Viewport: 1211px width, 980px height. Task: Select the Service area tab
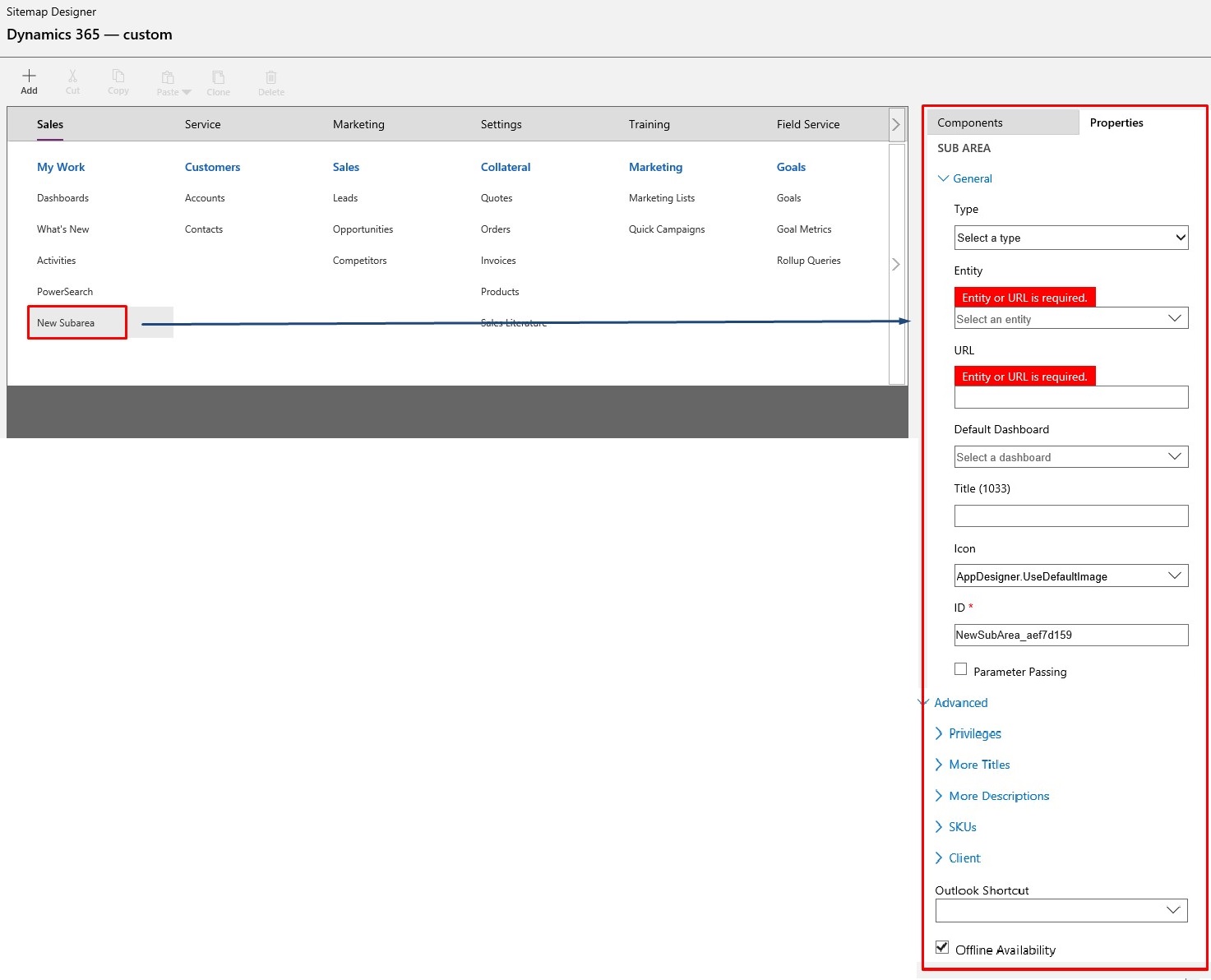pos(202,124)
